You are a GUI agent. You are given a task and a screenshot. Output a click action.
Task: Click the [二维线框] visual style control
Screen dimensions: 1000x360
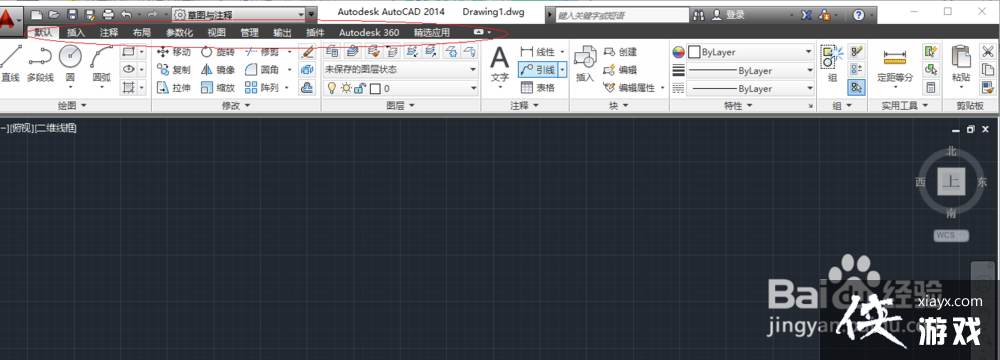(x=56, y=128)
